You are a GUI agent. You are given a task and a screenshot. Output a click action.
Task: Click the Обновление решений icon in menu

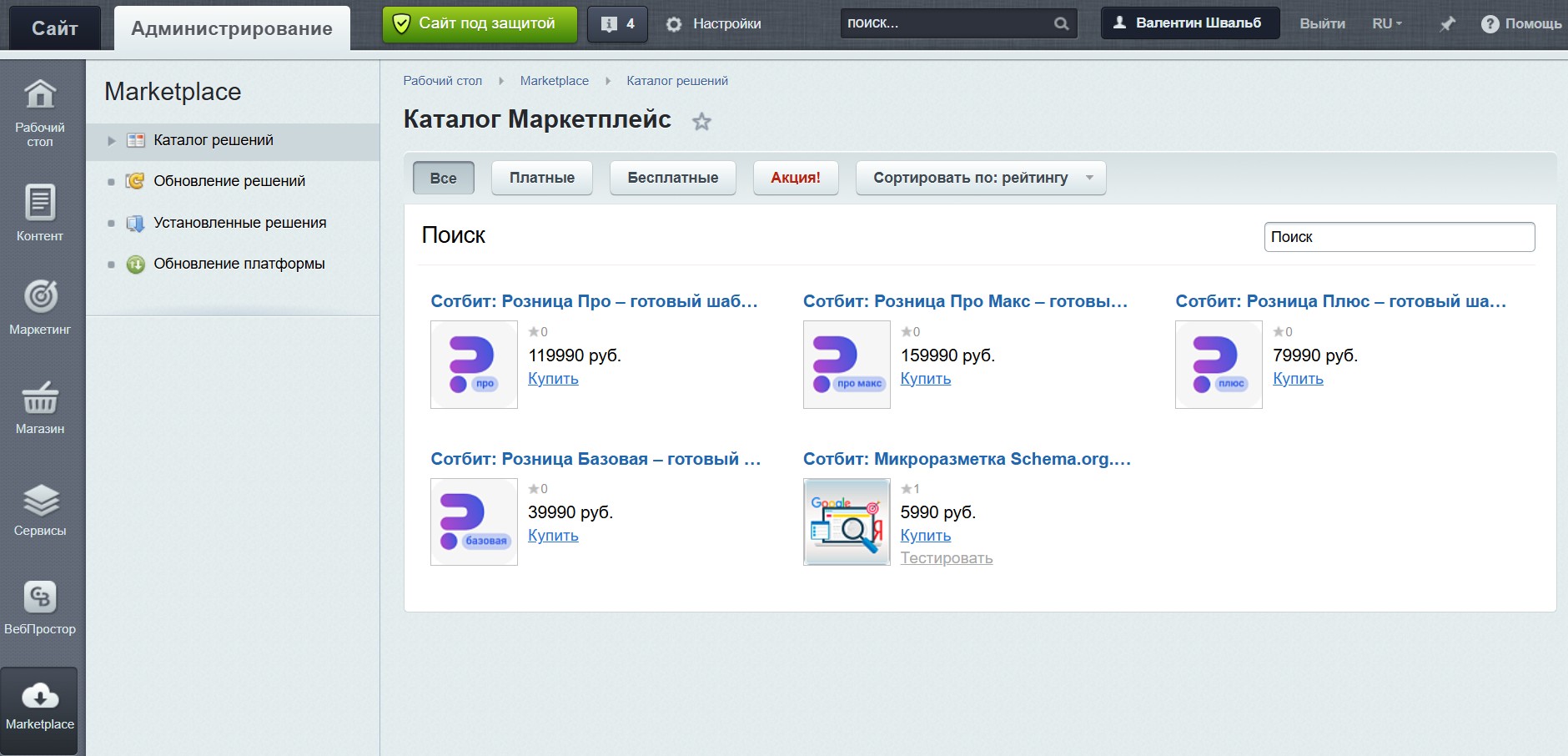(135, 181)
